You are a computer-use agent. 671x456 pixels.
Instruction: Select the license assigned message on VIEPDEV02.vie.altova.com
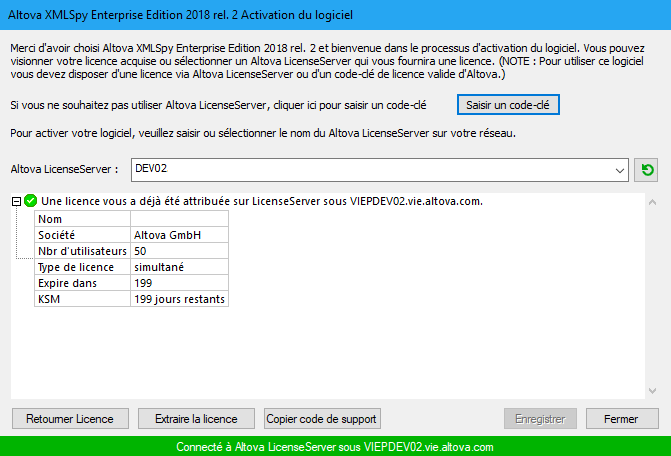click(x=262, y=201)
